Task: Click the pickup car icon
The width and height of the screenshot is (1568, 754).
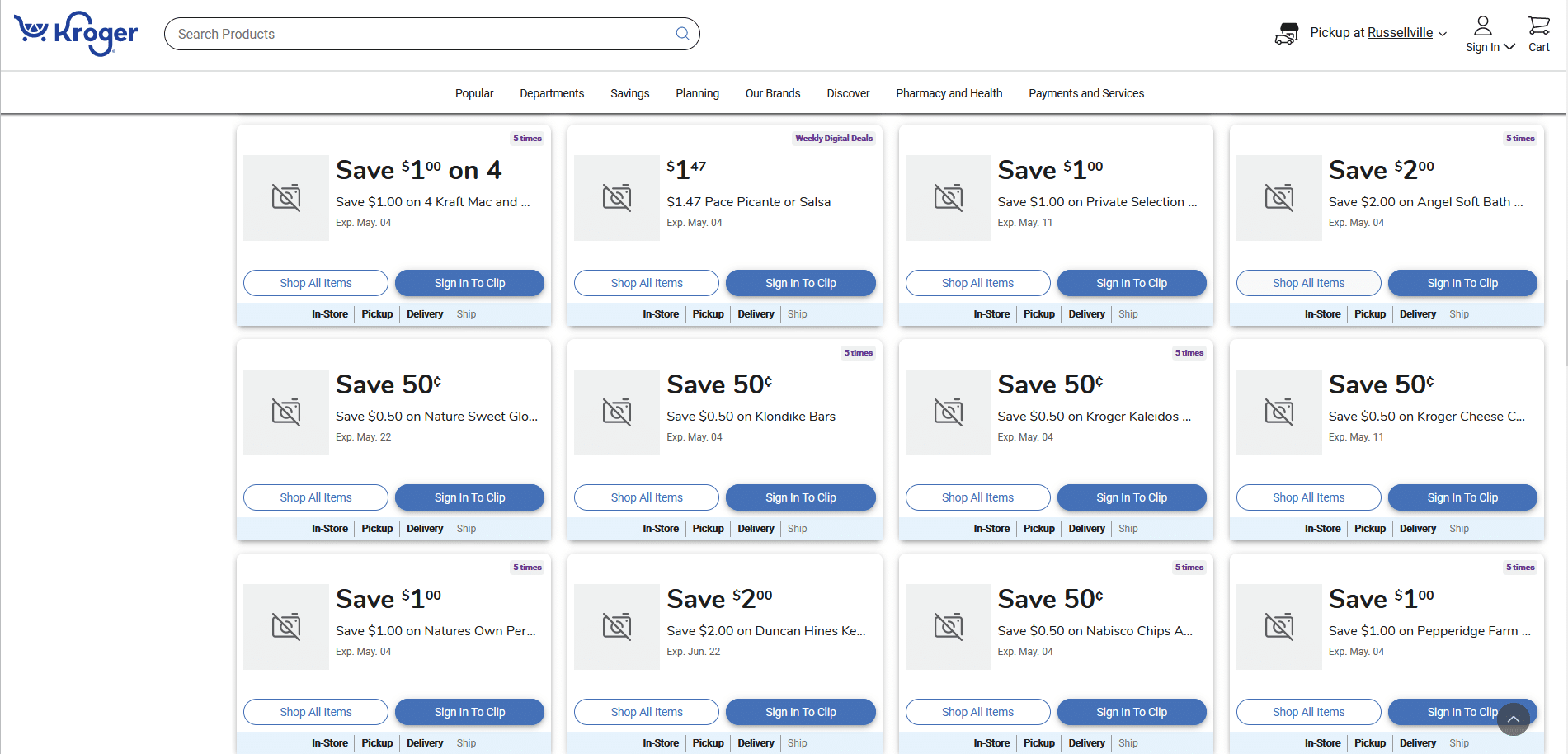Action: pos(1287,33)
